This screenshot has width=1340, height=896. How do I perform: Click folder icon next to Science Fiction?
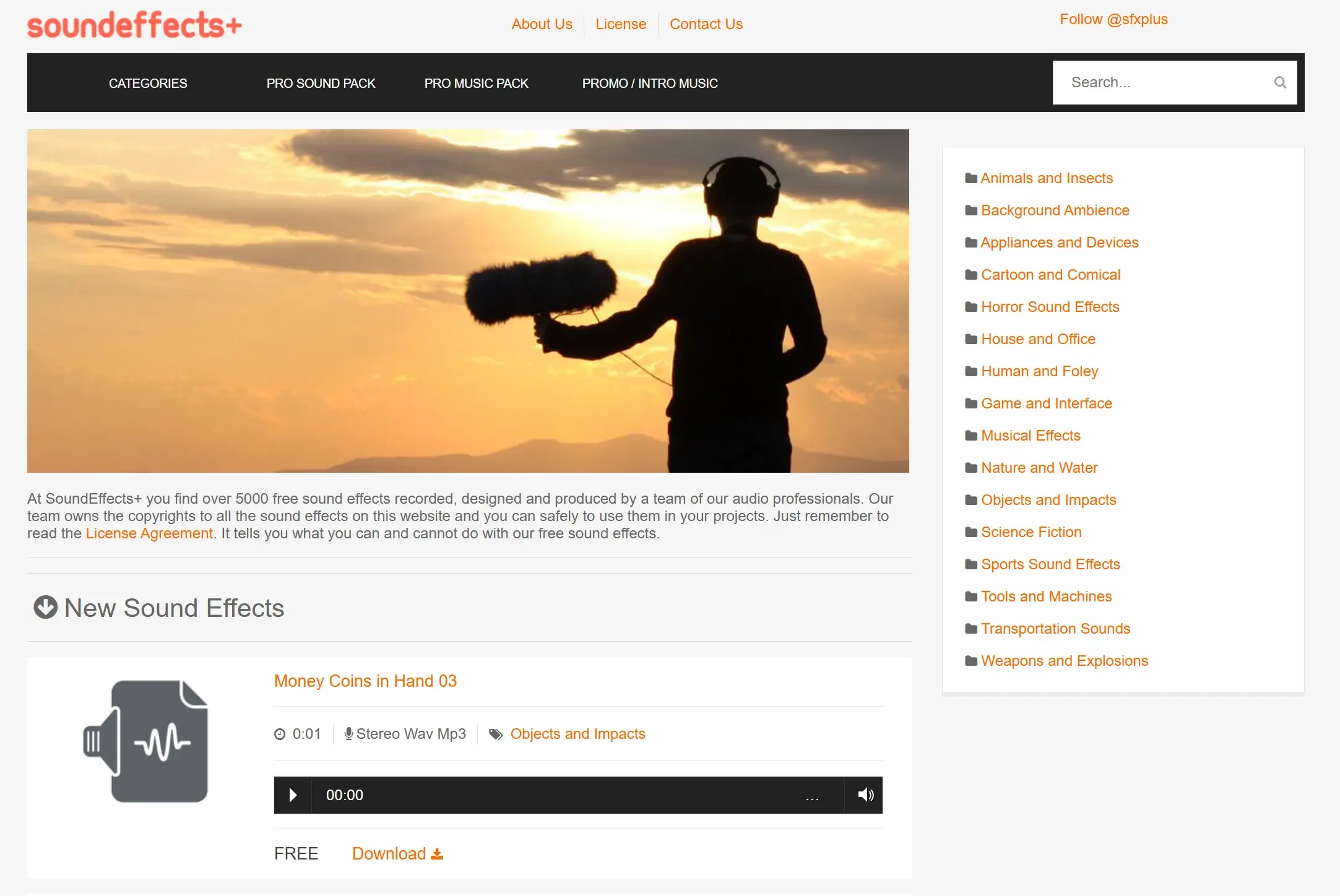click(970, 532)
